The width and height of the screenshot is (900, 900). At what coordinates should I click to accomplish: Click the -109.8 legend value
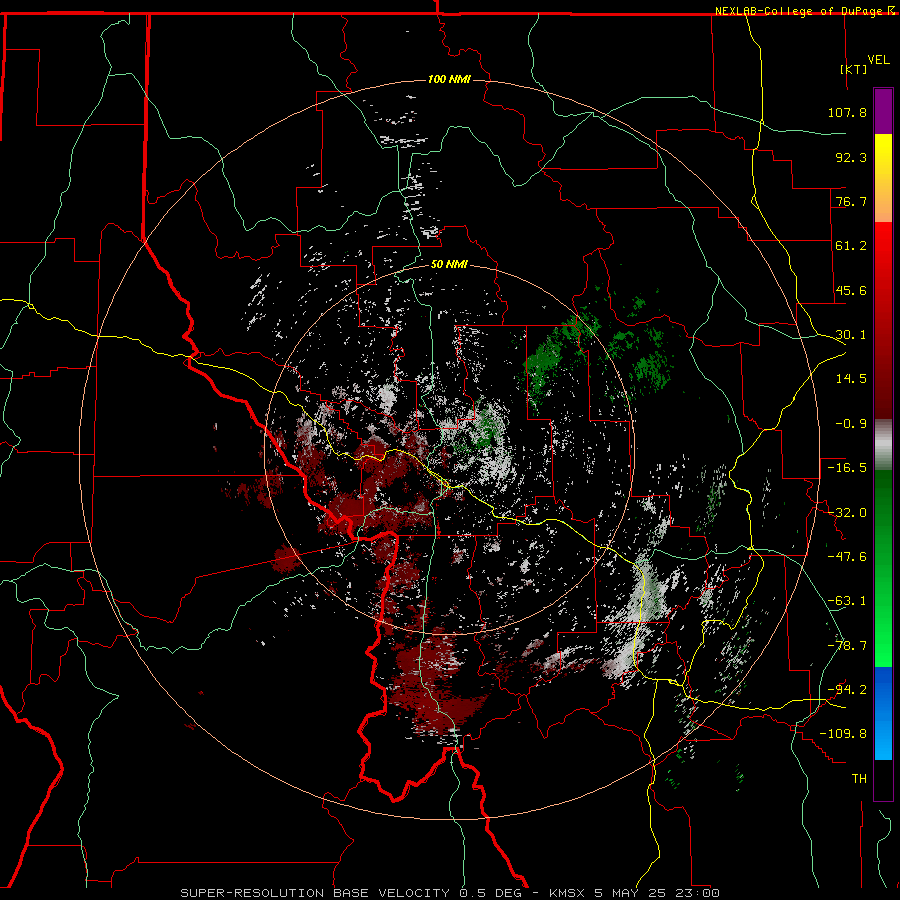pos(843,734)
